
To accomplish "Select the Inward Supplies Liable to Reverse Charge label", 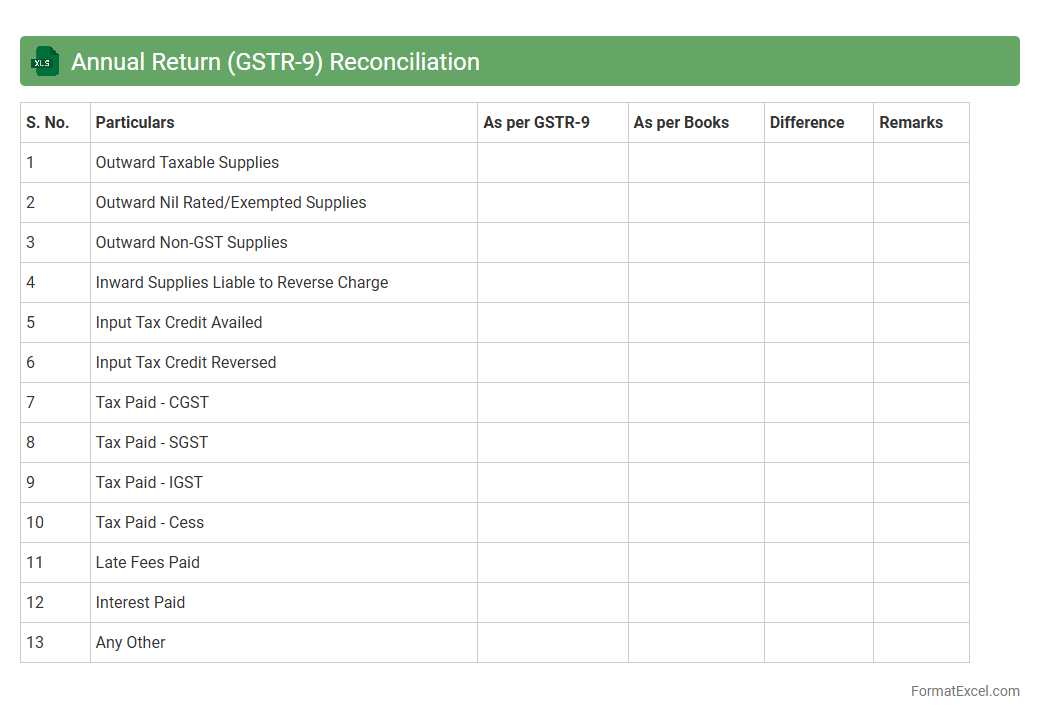I will point(241,283).
